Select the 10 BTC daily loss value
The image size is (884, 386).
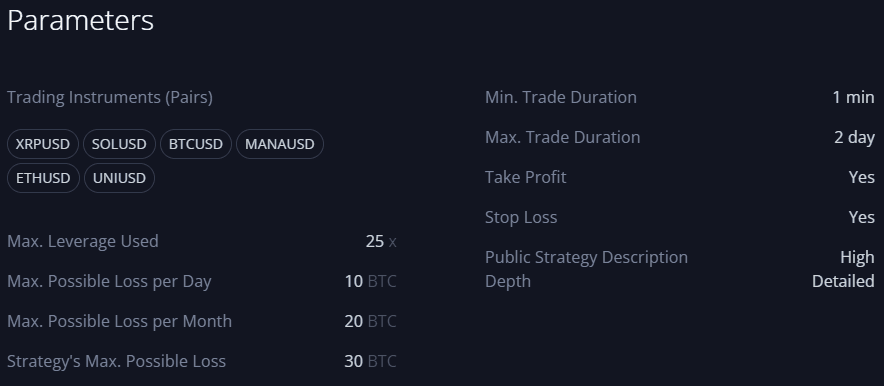(x=370, y=281)
